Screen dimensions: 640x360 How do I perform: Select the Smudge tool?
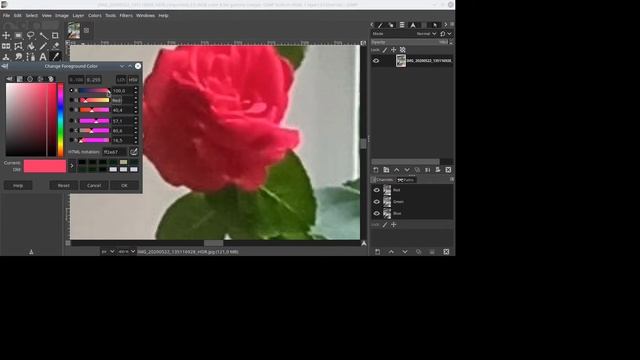tap(18, 57)
